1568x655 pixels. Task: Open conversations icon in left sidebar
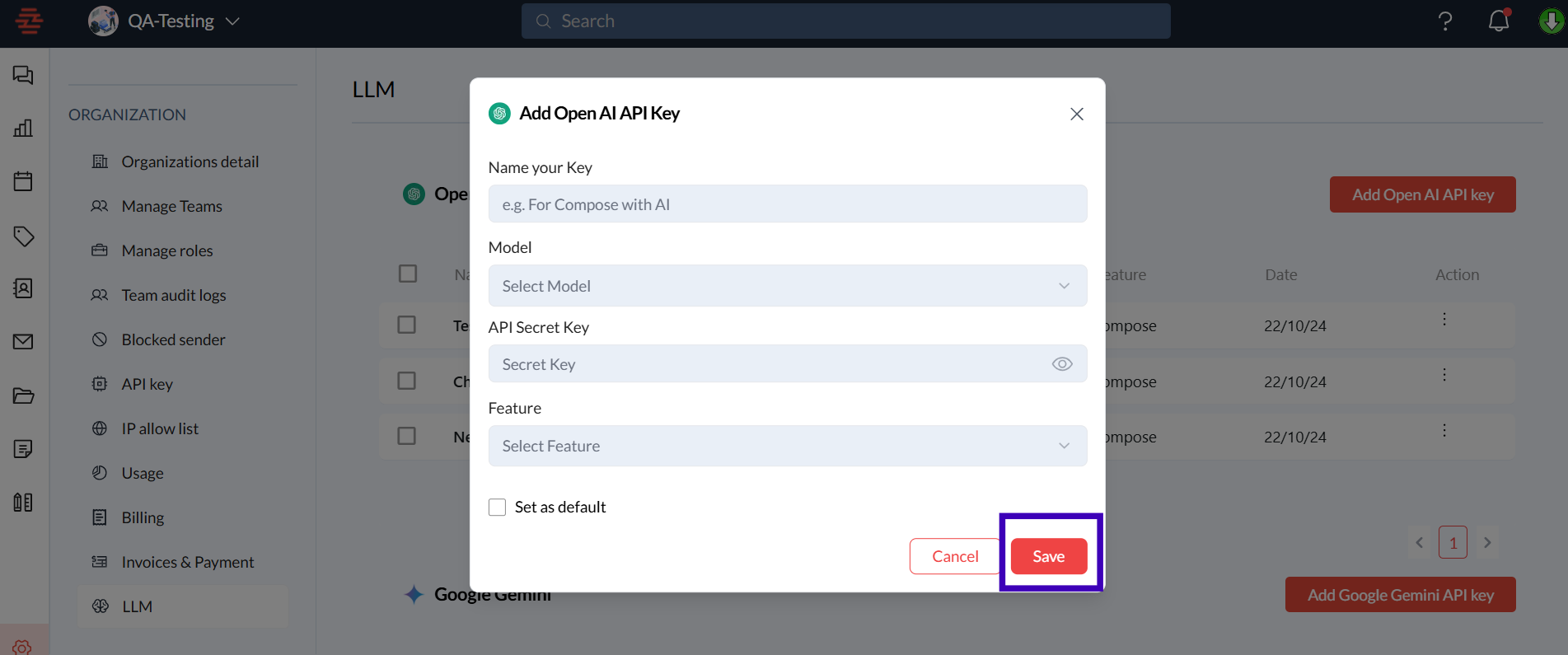click(23, 76)
